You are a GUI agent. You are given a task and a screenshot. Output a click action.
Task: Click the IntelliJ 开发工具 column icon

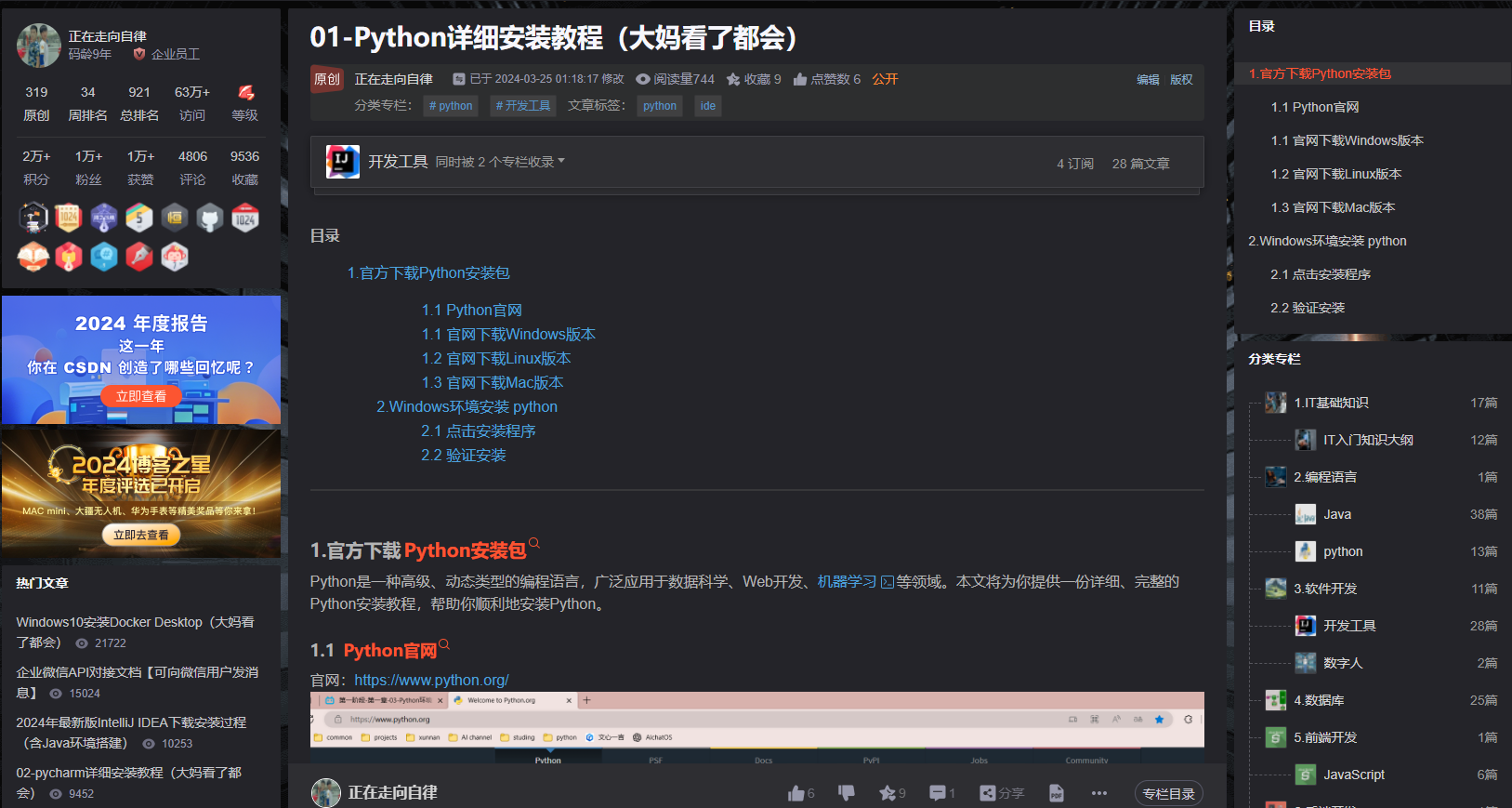(x=343, y=162)
